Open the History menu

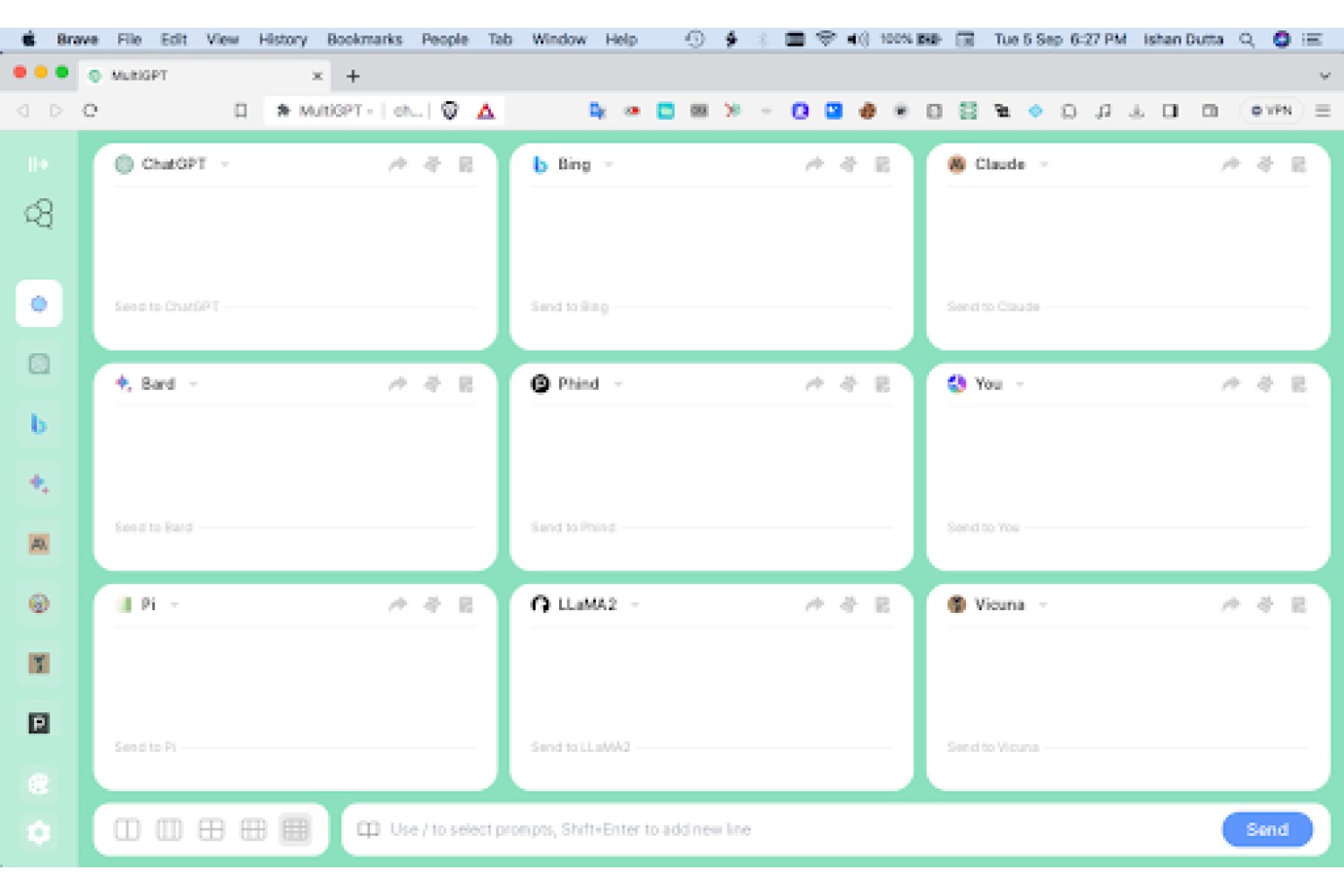pos(283,39)
